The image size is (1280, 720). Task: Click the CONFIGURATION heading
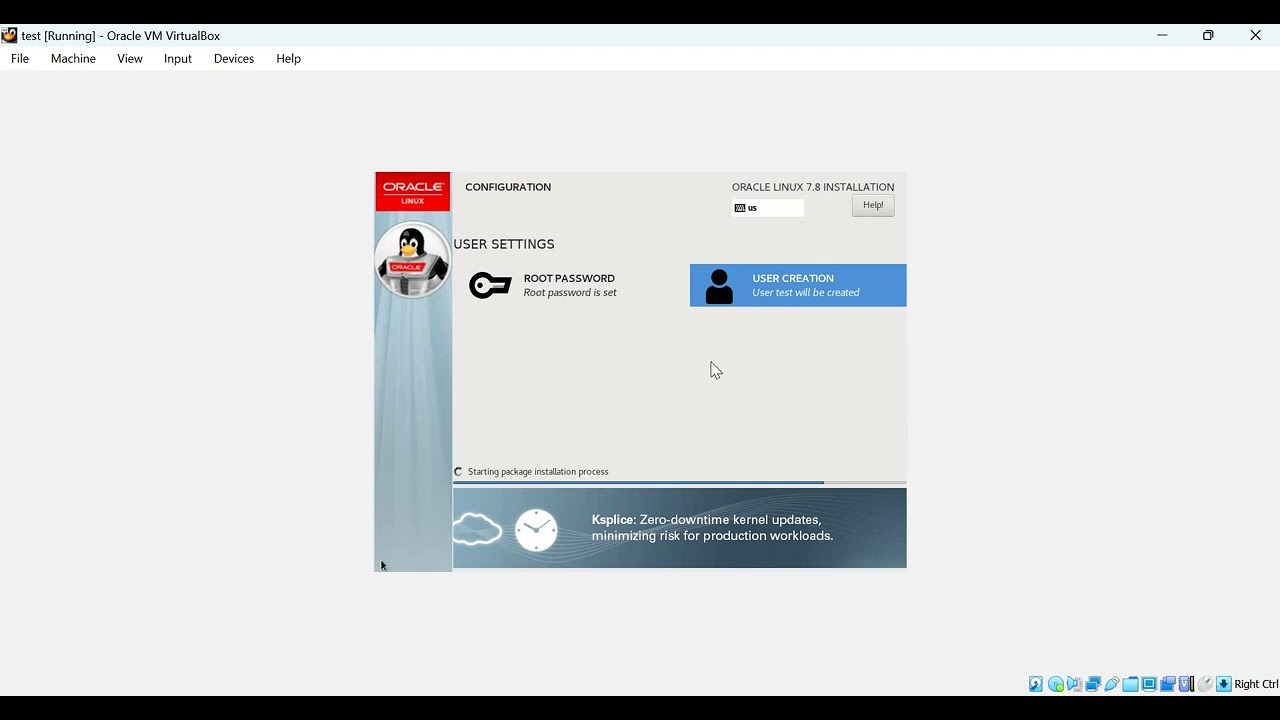pos(508,187)
